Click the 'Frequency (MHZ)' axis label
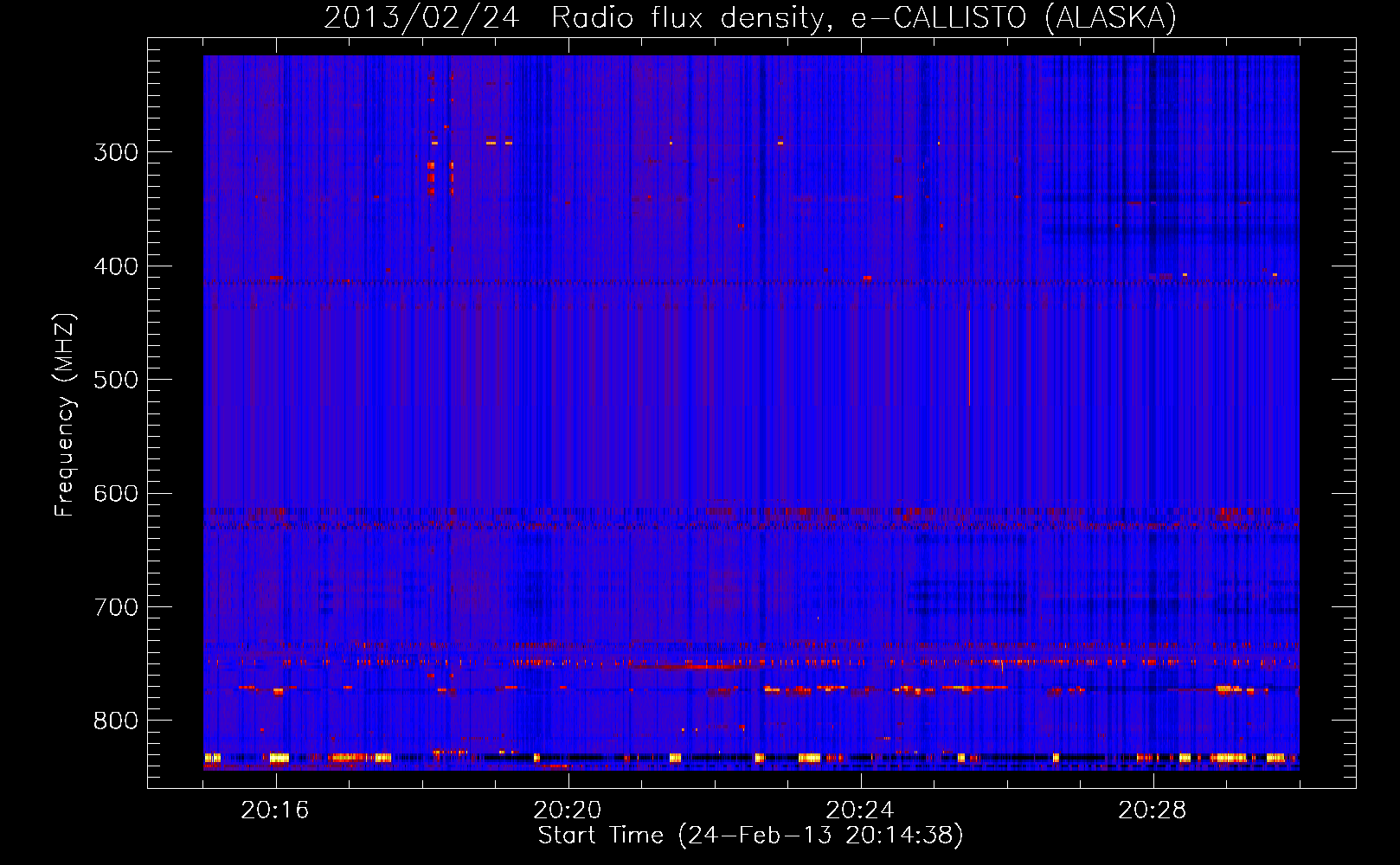Image resolution: width=1400 pixels, height=865 pixels. click(x=65, y=415)
